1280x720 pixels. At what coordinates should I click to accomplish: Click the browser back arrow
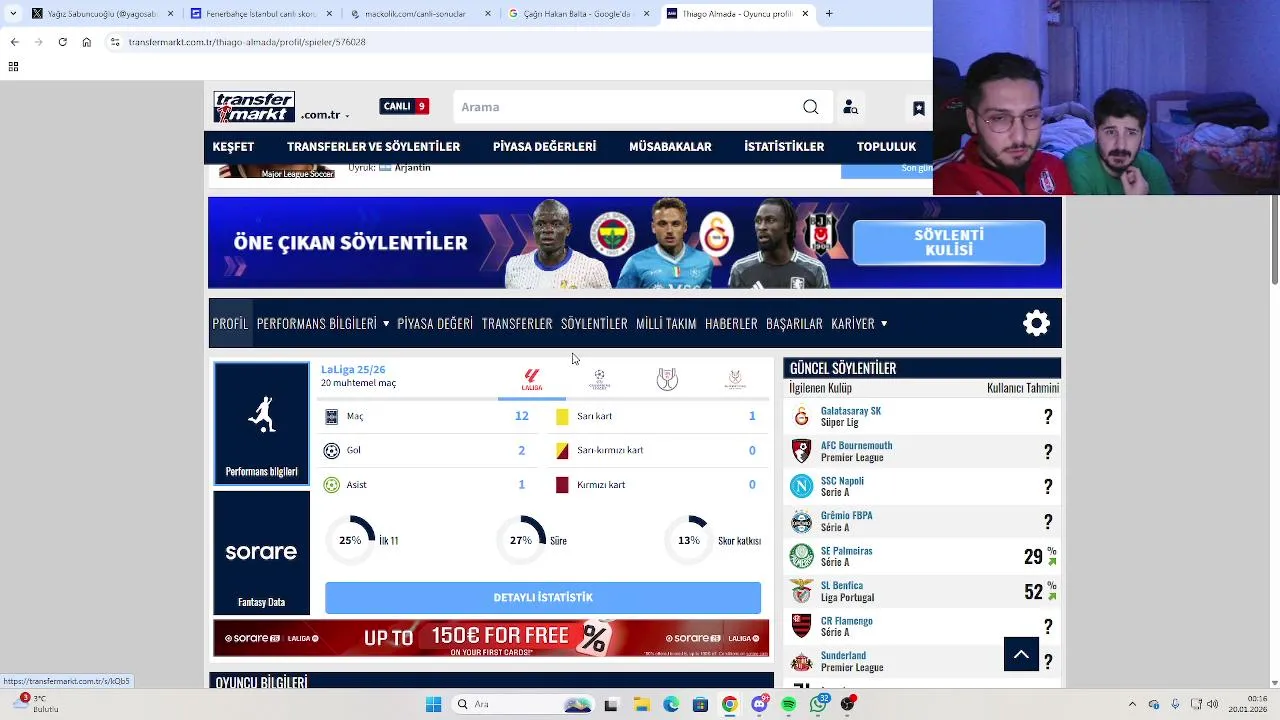[x=14, y=42]
